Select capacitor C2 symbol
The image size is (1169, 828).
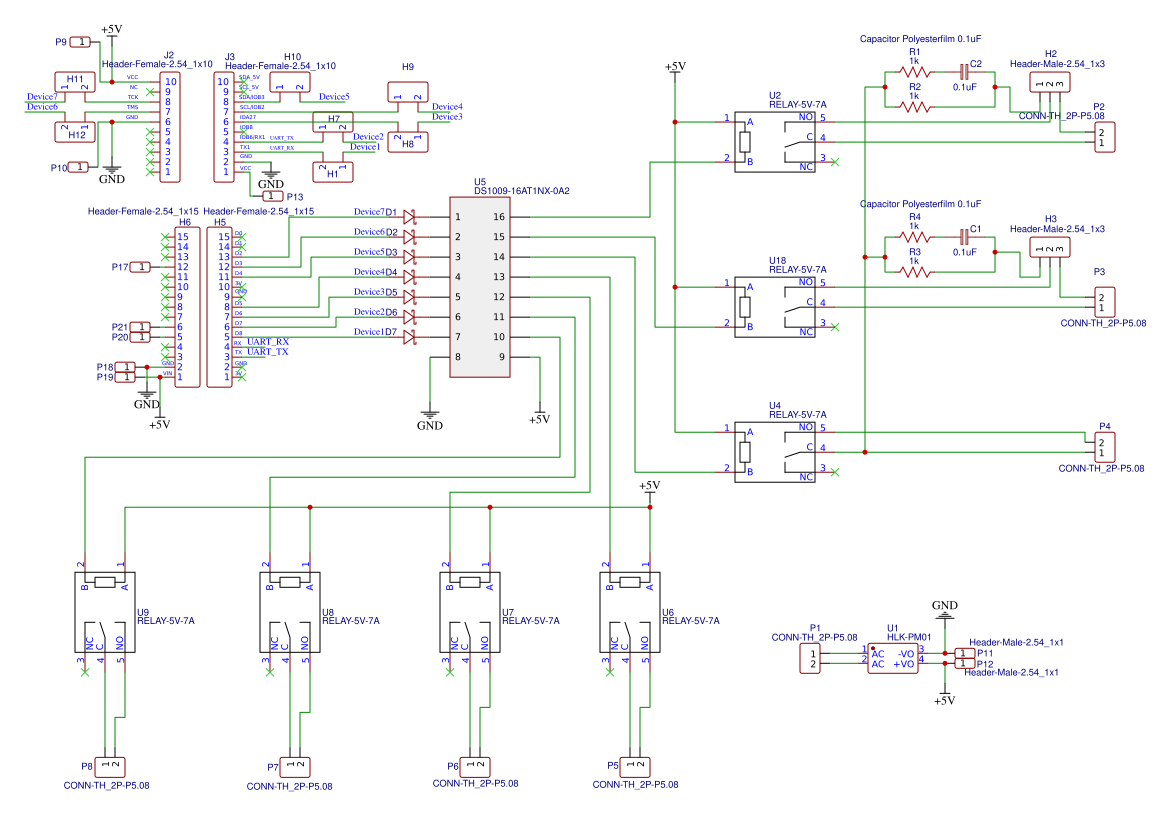[964, 72]
